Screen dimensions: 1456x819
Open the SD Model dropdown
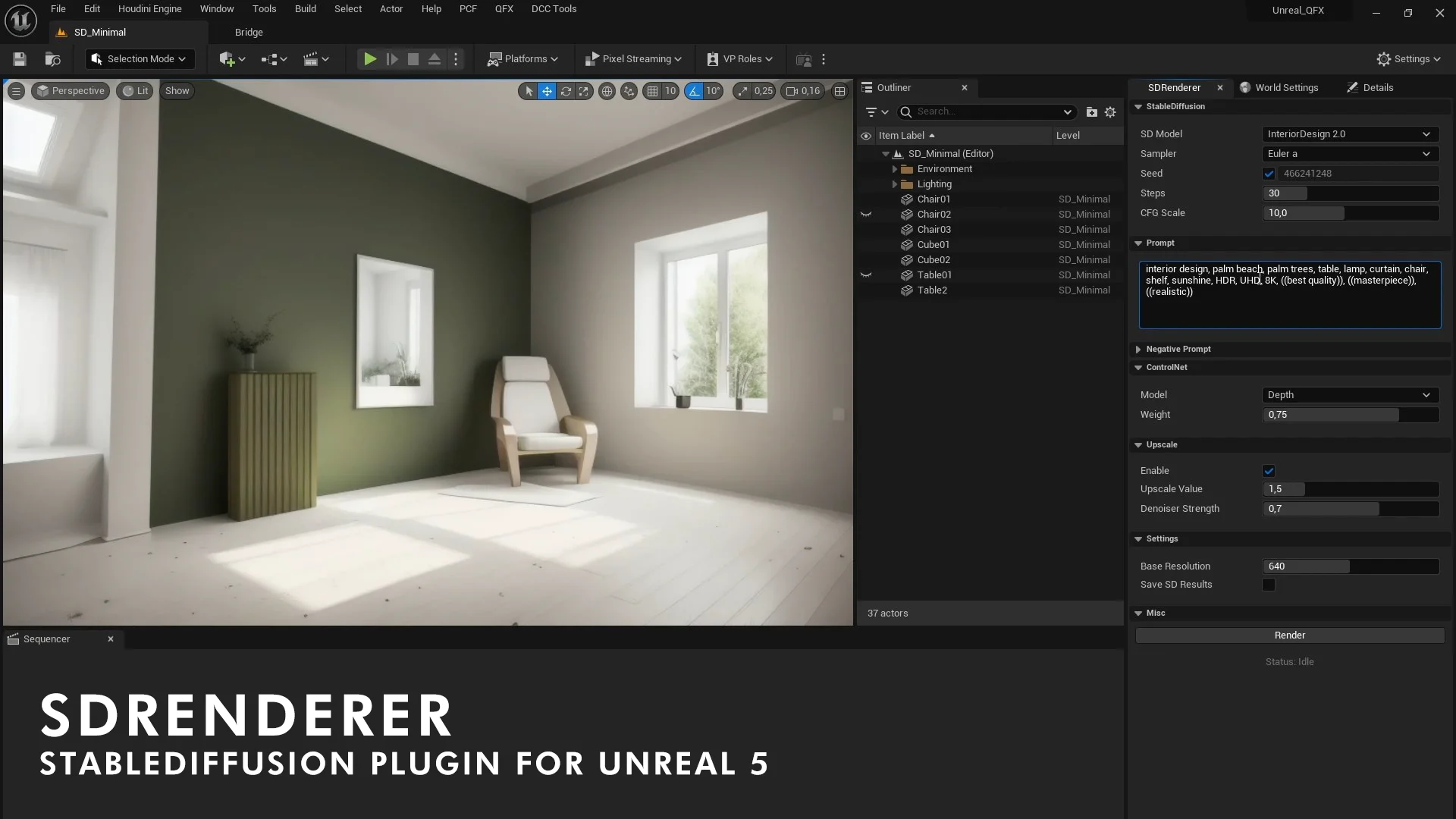(1349, 133)
